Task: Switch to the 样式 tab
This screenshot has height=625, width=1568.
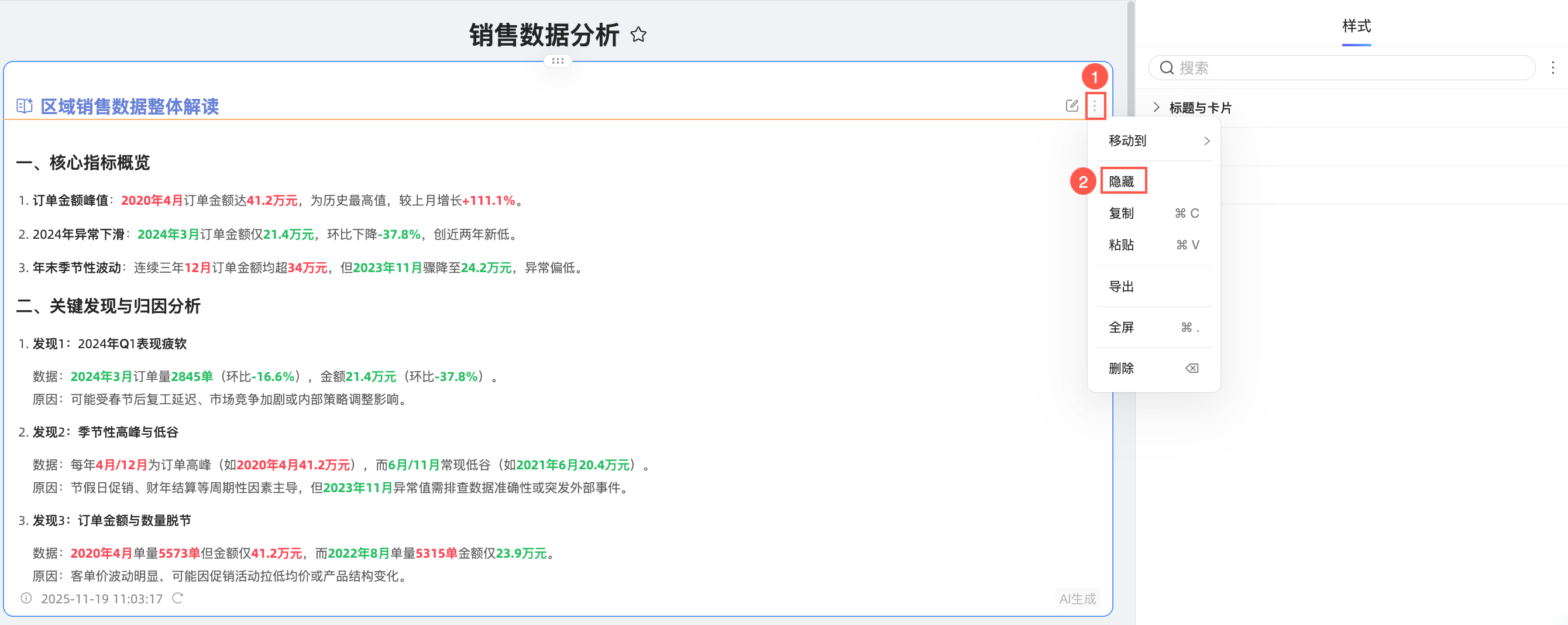Action: pos(1356,26)
